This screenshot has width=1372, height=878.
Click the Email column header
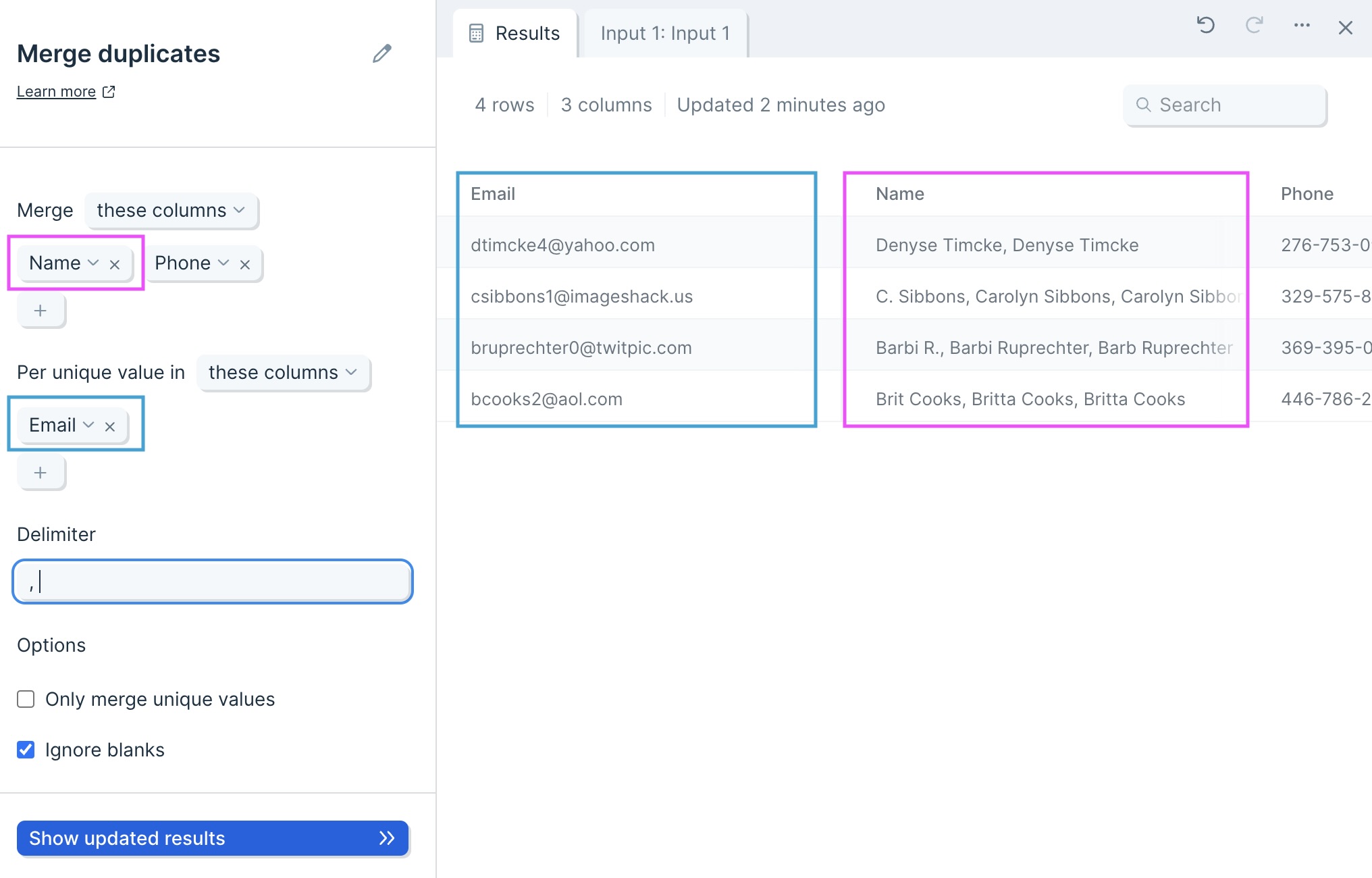[x=493, y=194]
